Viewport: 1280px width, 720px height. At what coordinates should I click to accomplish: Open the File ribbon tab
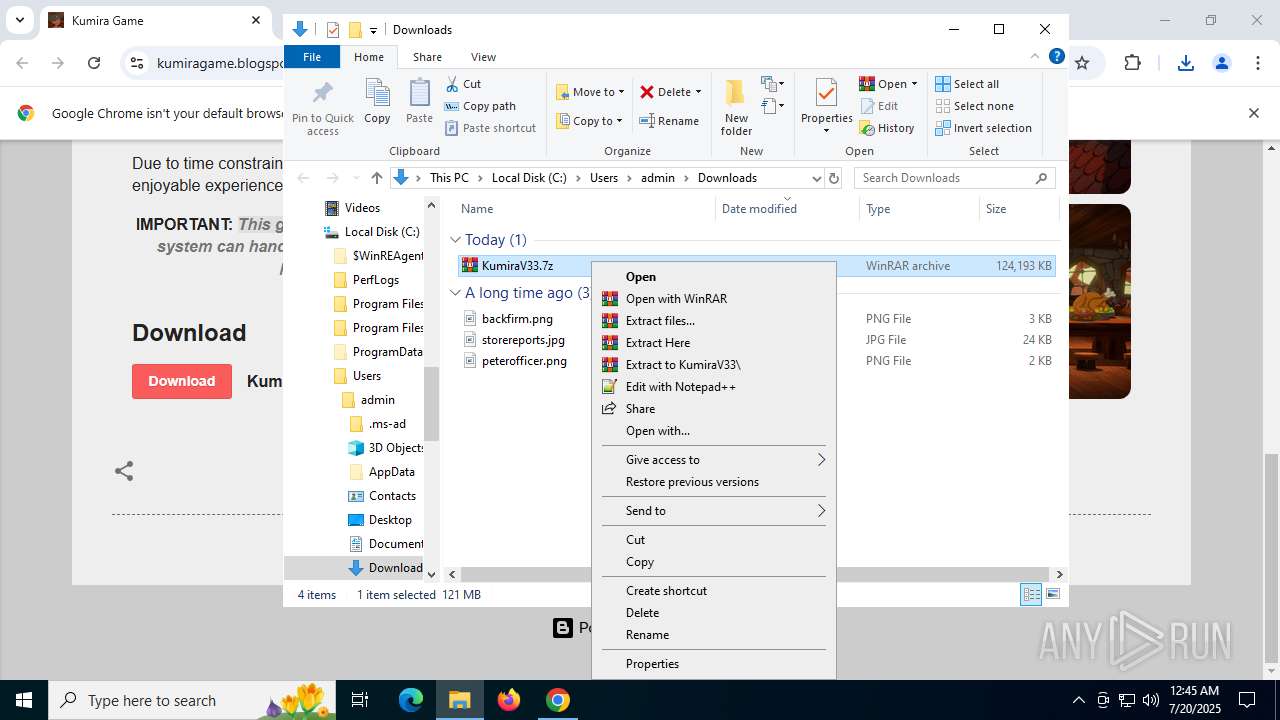click(x=312, y=57)
